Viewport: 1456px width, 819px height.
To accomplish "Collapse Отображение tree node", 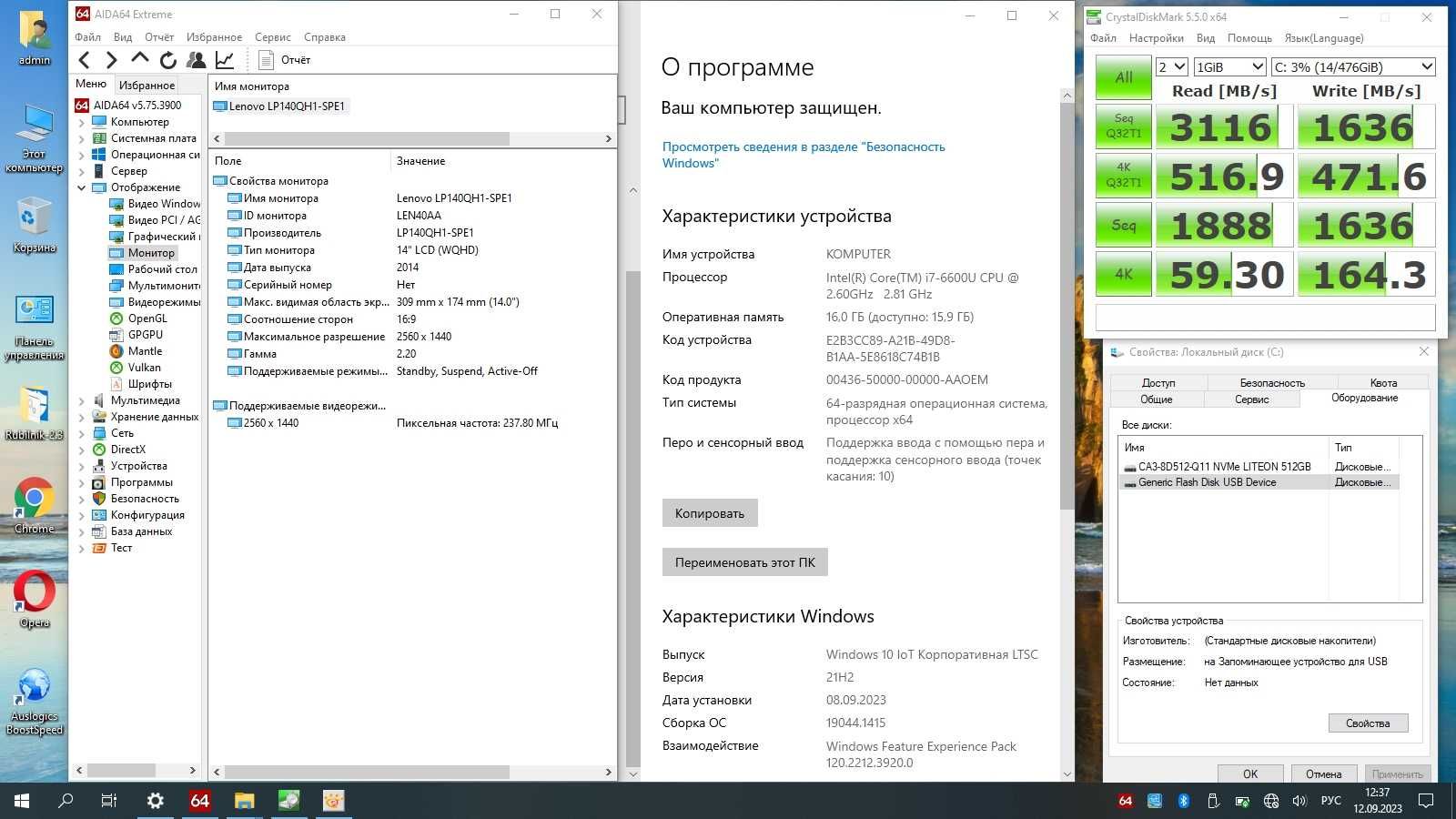I will pos(81,187).
